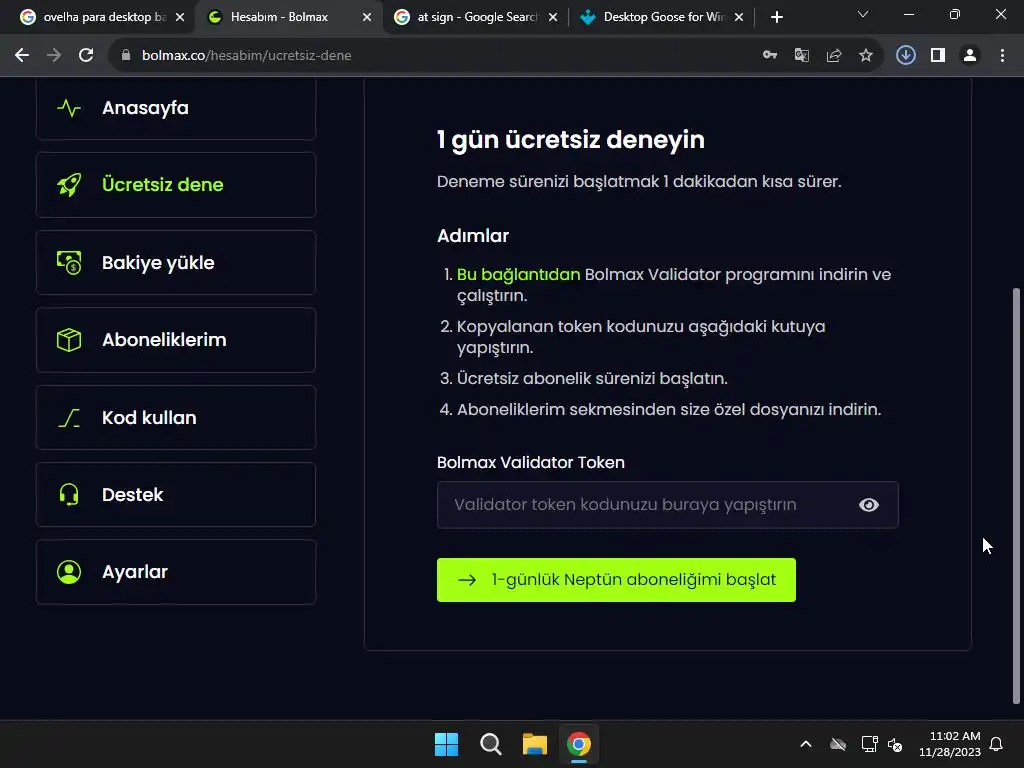1024x768 pixels.
Task: Click the padlock site info icon
Action: tap(126, 56)
